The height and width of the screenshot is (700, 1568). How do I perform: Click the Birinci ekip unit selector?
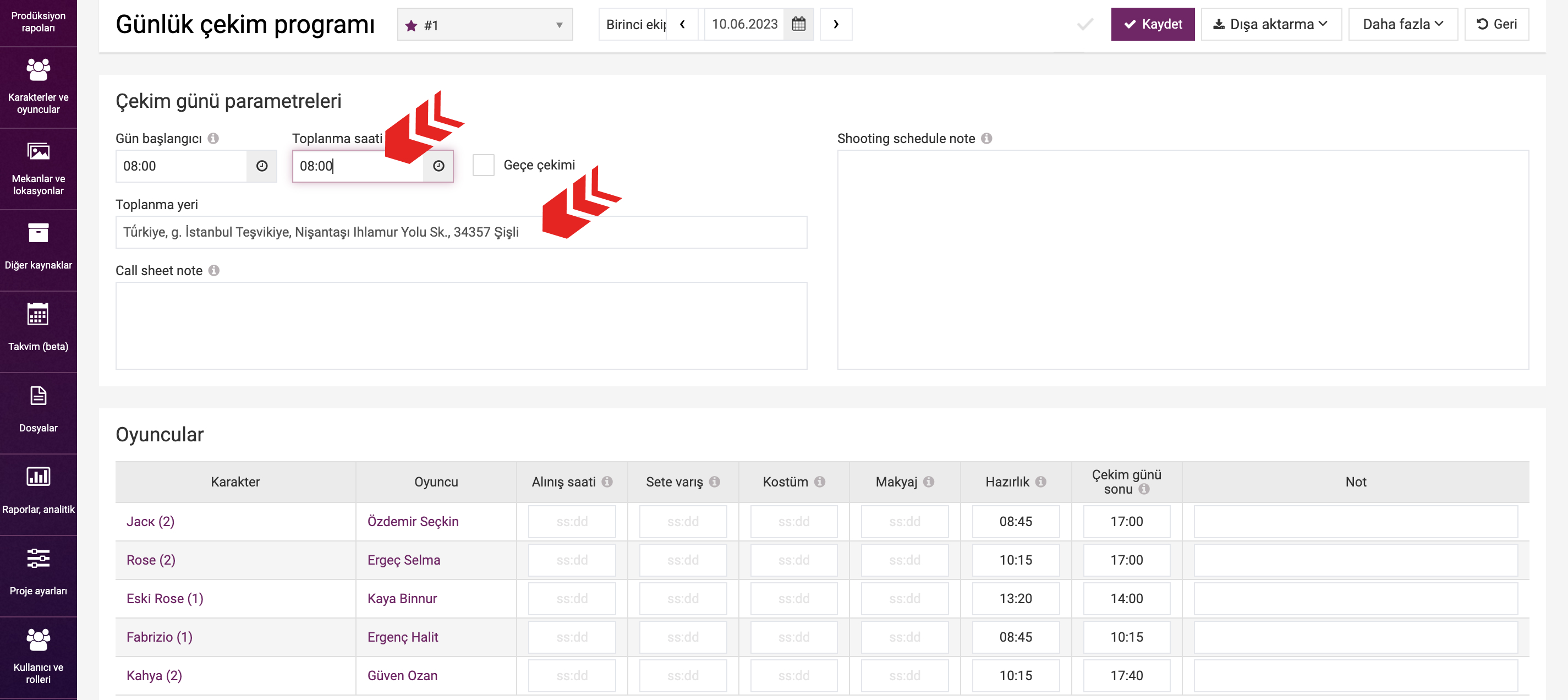tap(633, 24)
